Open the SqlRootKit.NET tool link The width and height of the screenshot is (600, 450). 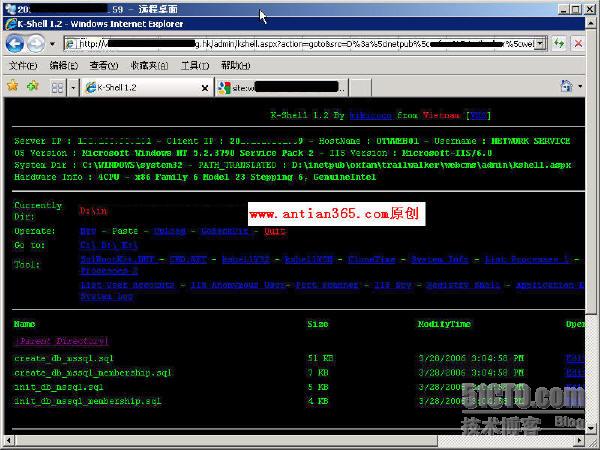(117, 260)
